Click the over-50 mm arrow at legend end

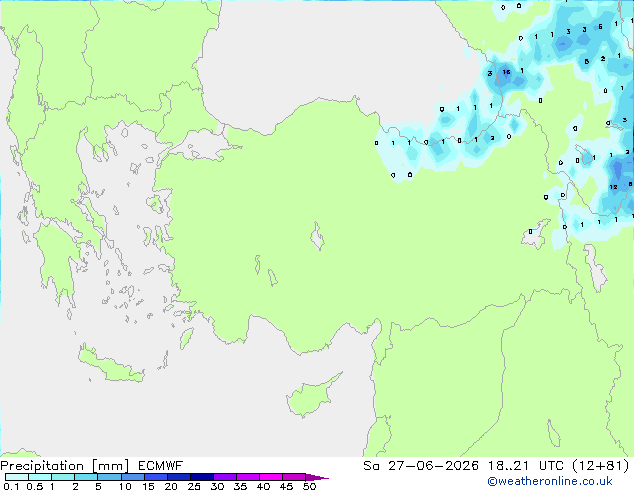(x=317, y=477)
